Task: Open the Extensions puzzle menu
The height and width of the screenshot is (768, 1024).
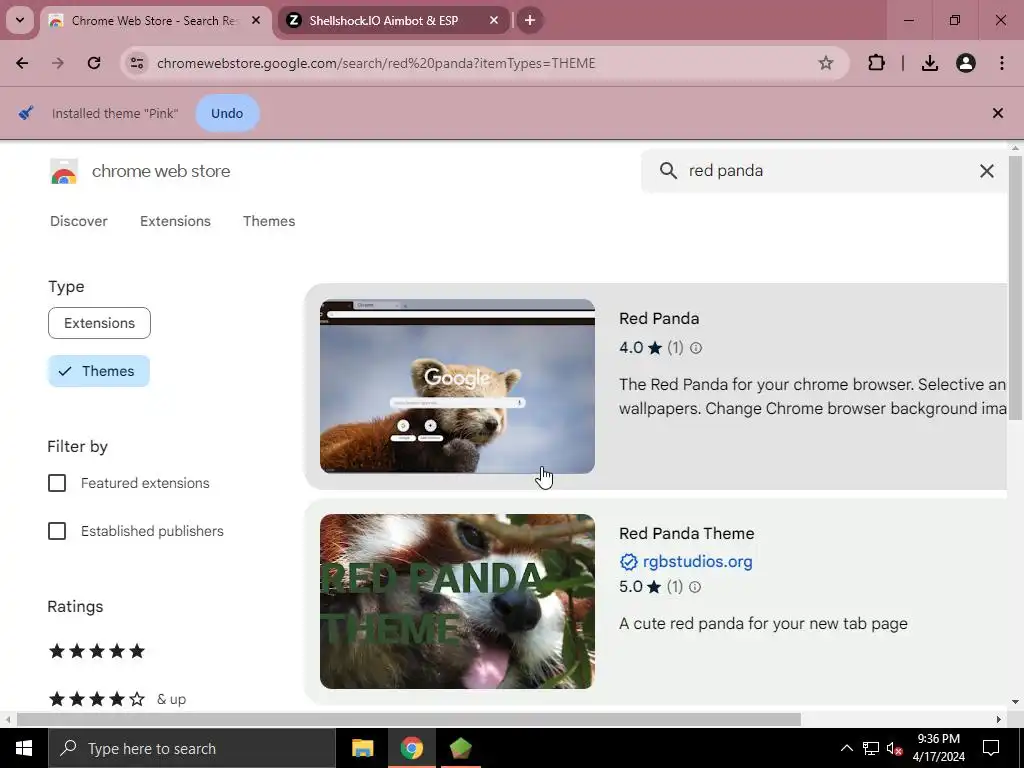Action: tap(876, 63)
